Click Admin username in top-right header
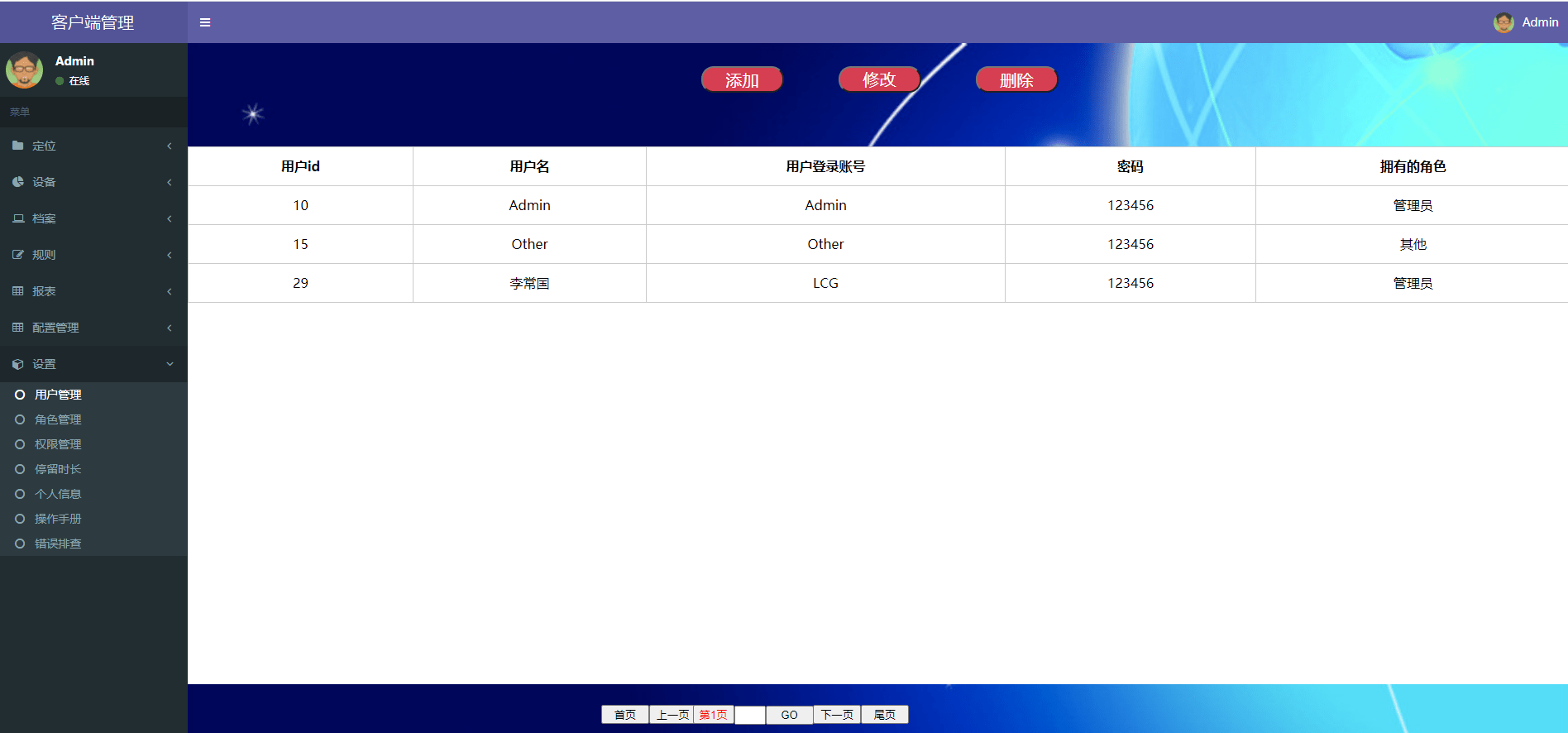 pos(1540,22)
